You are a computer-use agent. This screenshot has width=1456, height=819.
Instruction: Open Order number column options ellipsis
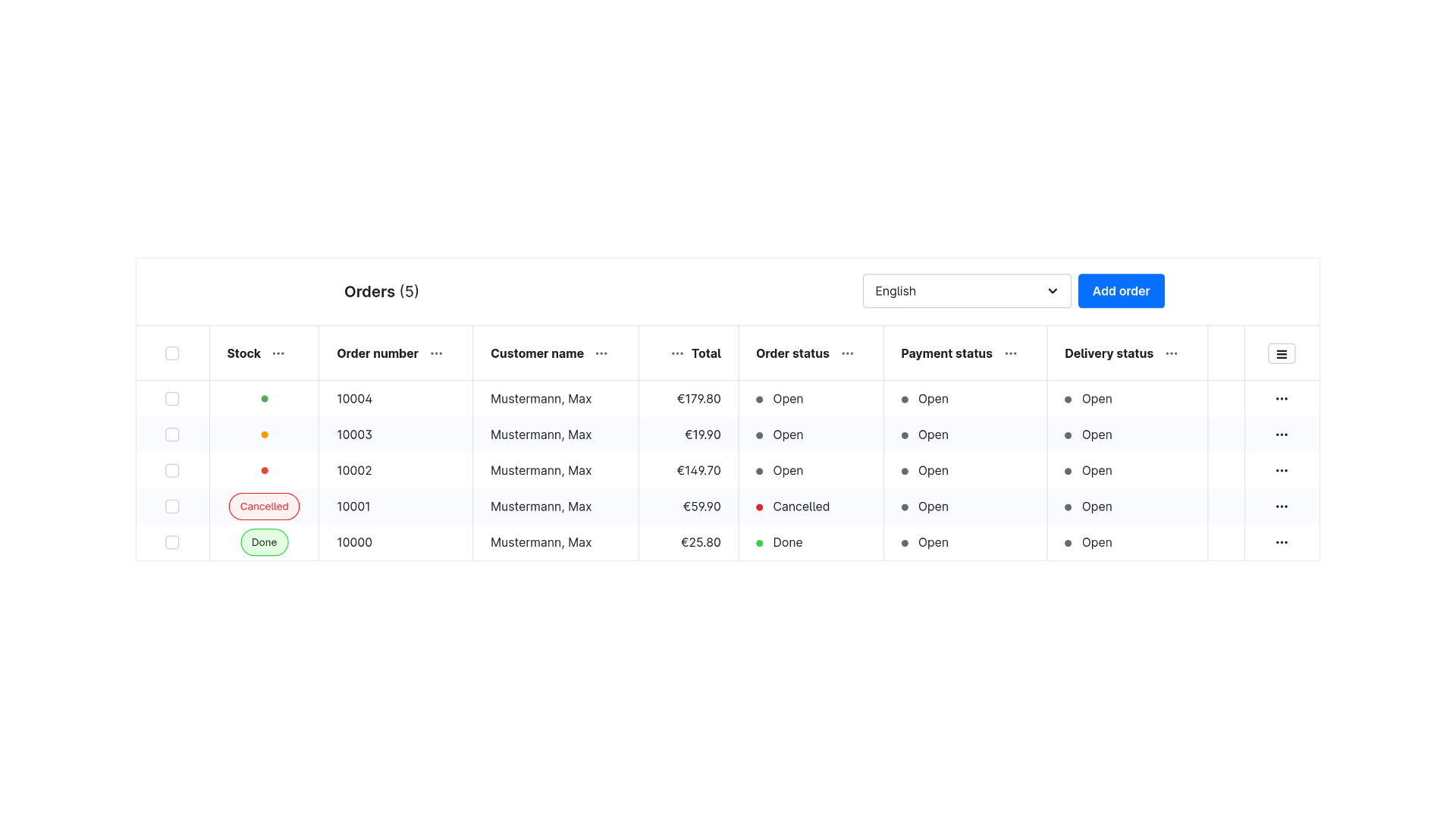[x=436, y=353]
